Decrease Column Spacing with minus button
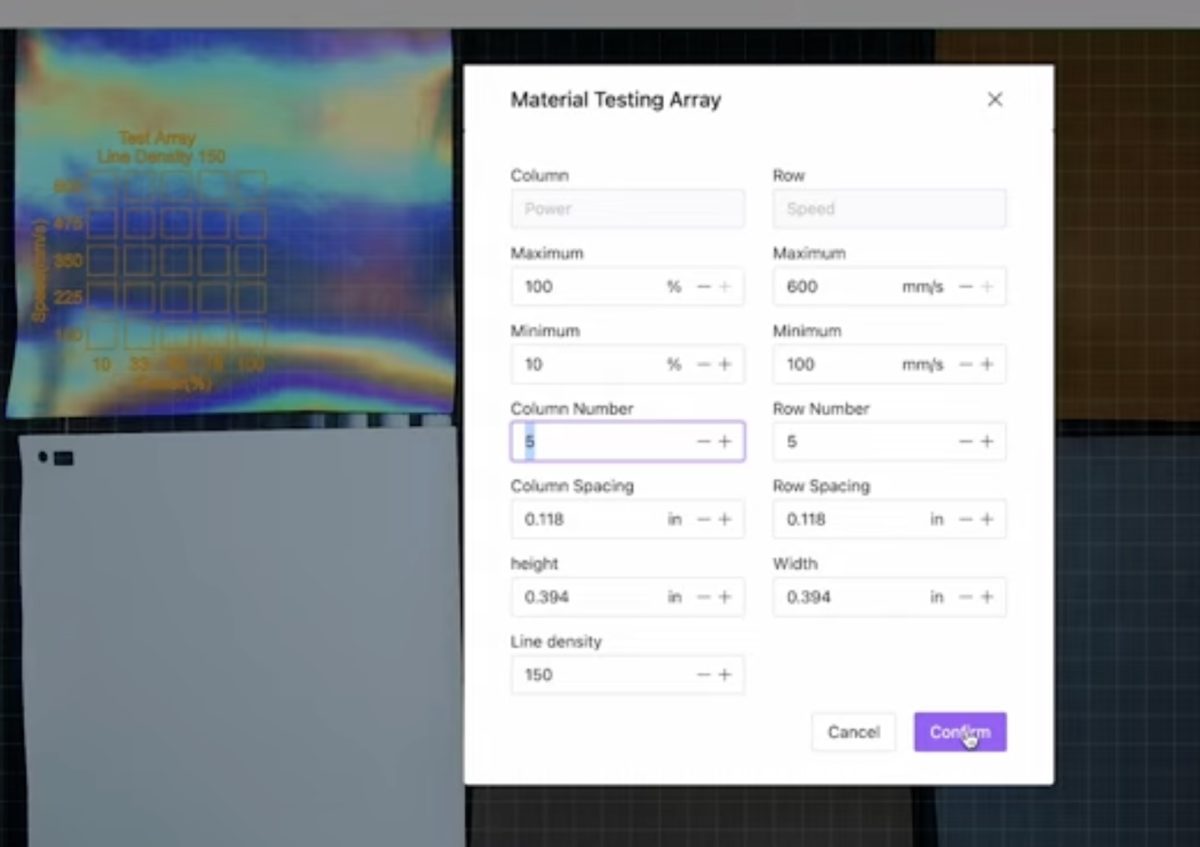The height and width of the screenshot is (847, 1200). click(x=703, y=519)
